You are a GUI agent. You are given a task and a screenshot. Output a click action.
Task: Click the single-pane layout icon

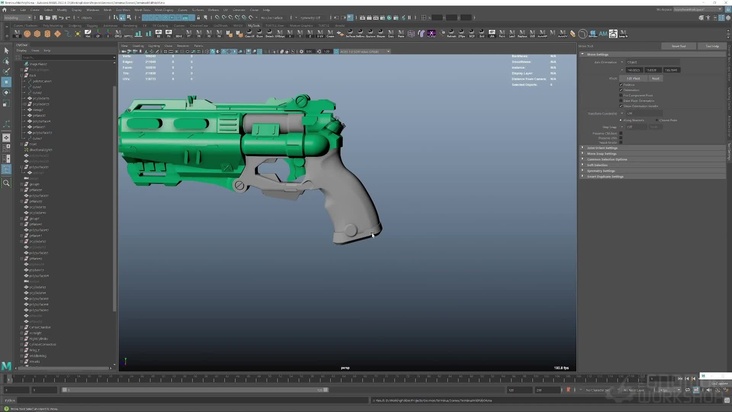(x=6, y=138)
